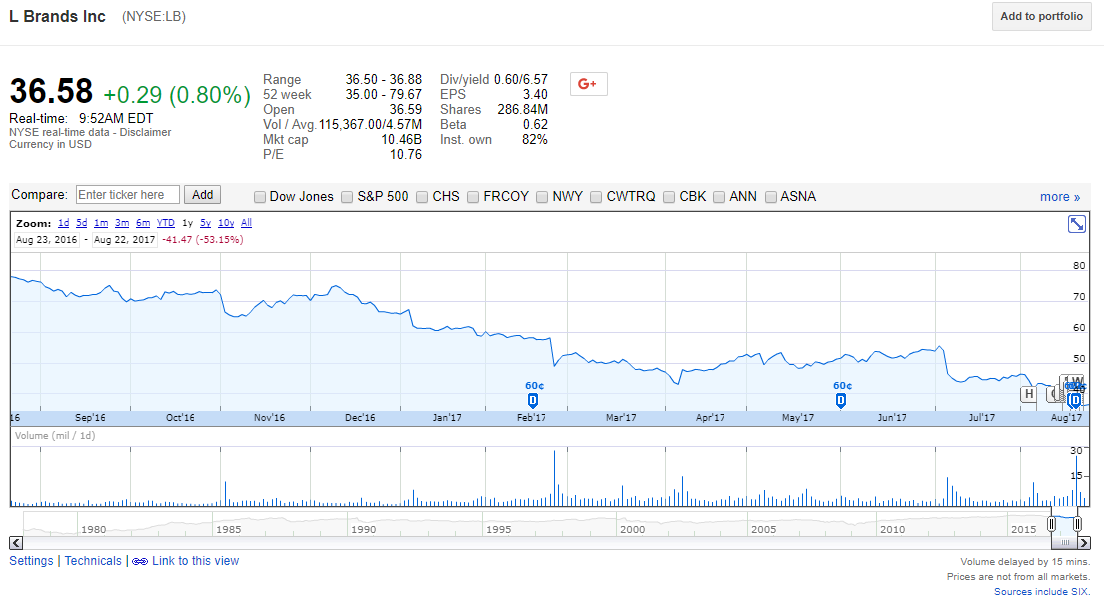Toggle the CWTRQ comparison checkbox
The height and width of the screenshot is (605, 1104).
(596, 197)
